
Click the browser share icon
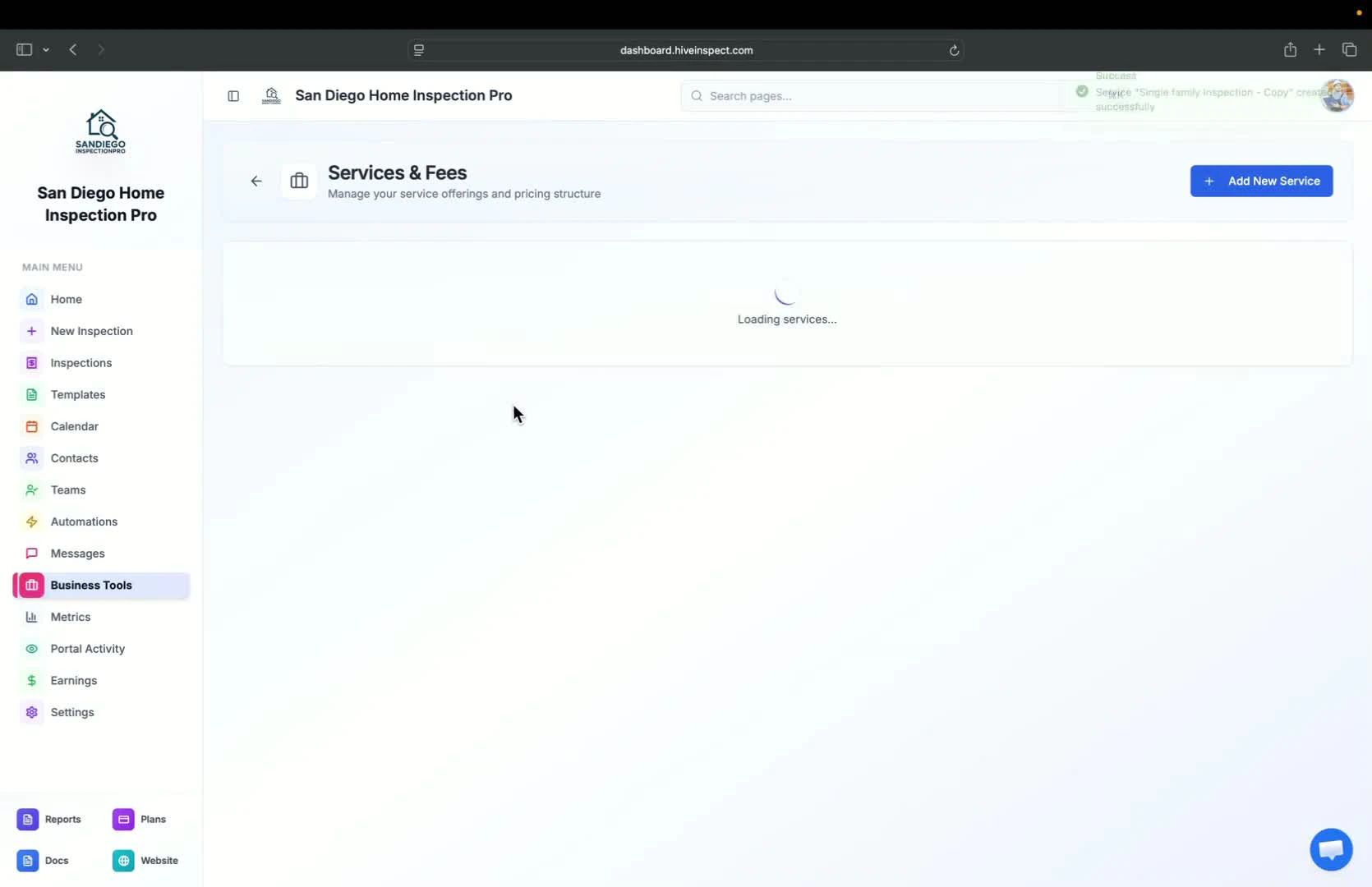pyautogui.click(x=1290, y=49)
